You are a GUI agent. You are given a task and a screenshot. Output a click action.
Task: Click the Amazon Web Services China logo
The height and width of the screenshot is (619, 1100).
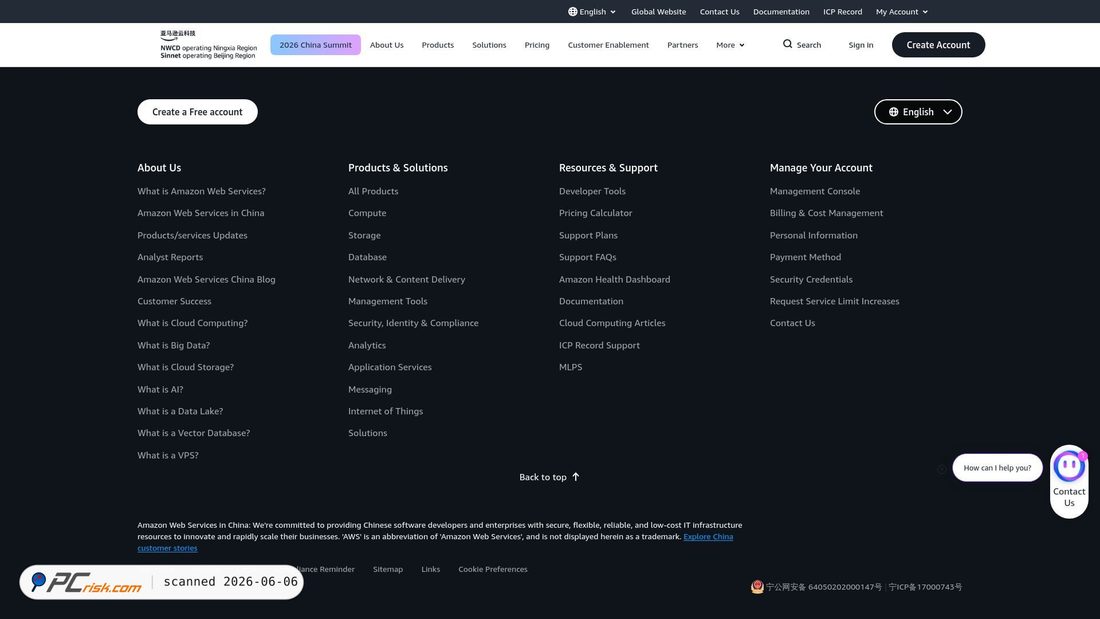208,44
